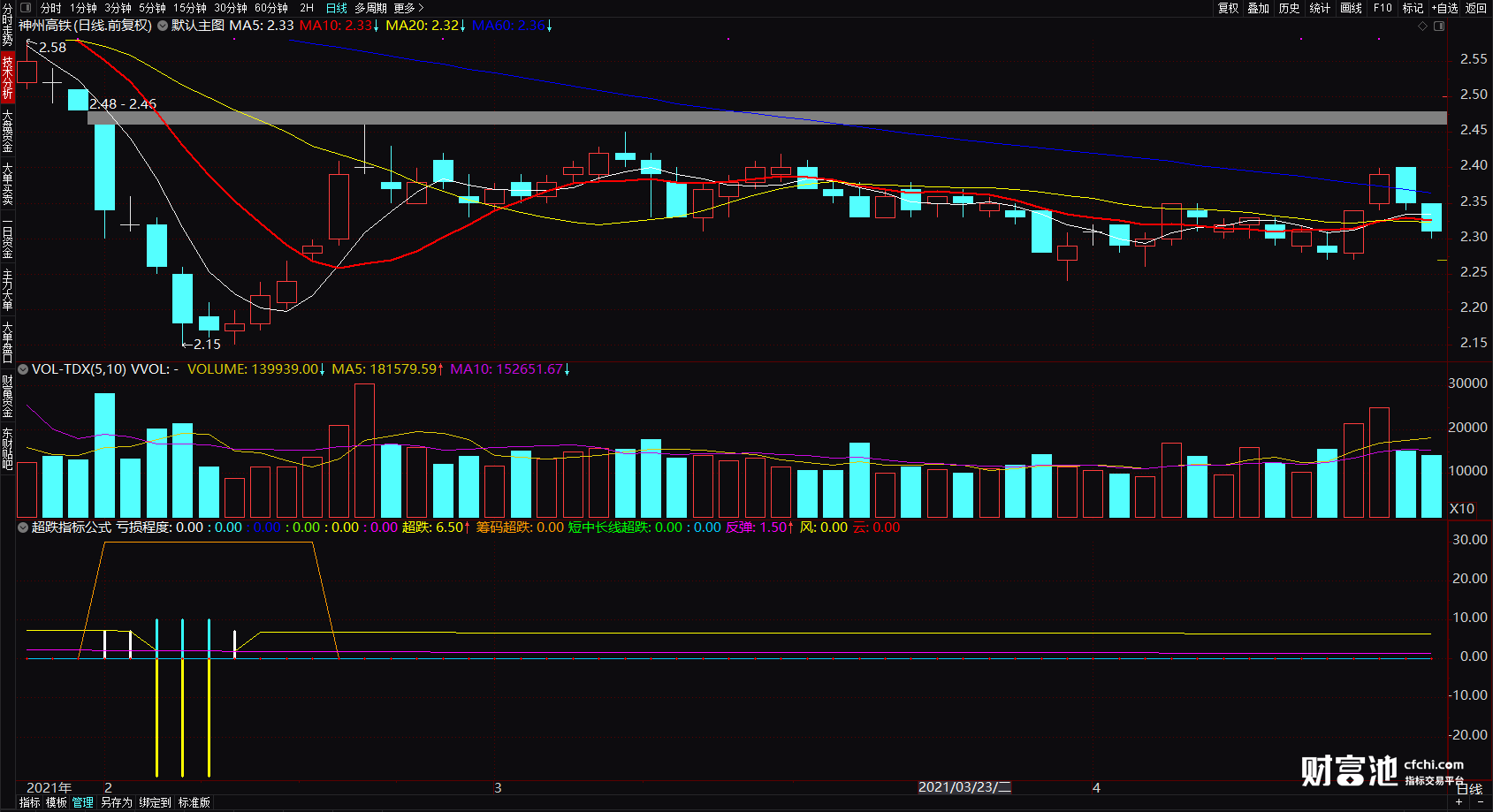The height and width of the screenshot is (812, 1493).
Task: Click the 叠加 overlay button
Action: [x=1259, y=8]
